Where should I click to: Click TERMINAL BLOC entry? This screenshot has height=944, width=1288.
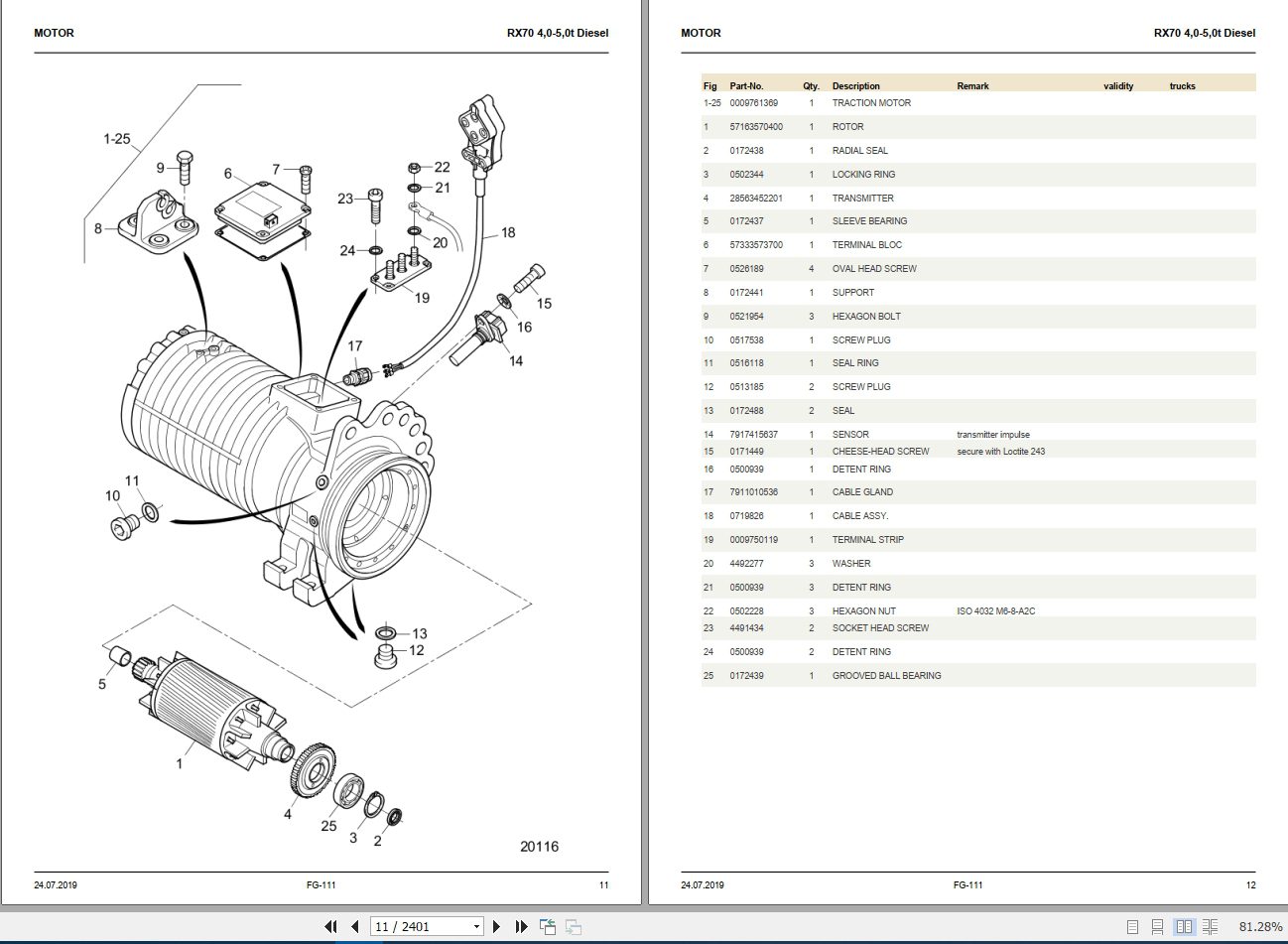click(x=867, y=245)
